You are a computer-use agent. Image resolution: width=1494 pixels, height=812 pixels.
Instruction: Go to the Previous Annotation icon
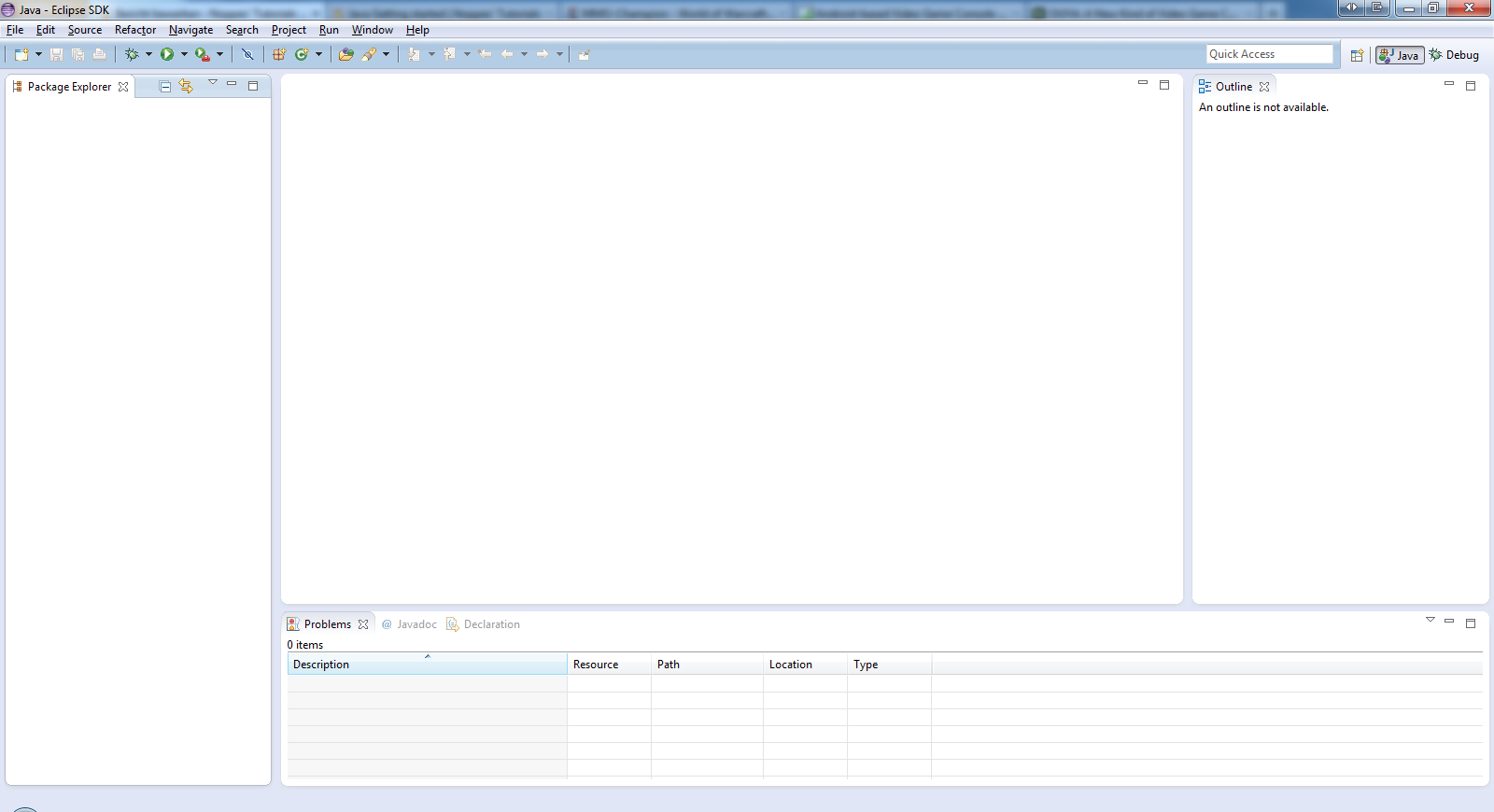pos(450,54)
